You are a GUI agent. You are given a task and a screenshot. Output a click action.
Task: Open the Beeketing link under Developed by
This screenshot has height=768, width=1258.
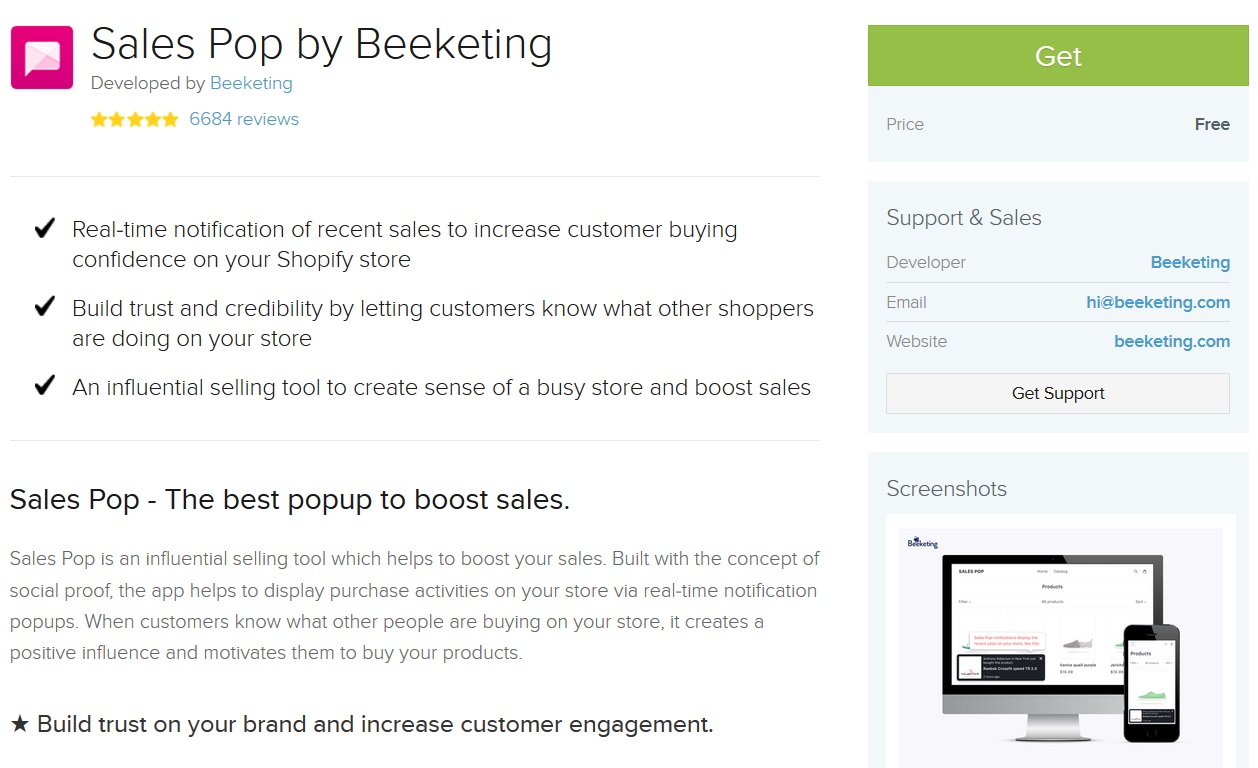click(251, 83)
